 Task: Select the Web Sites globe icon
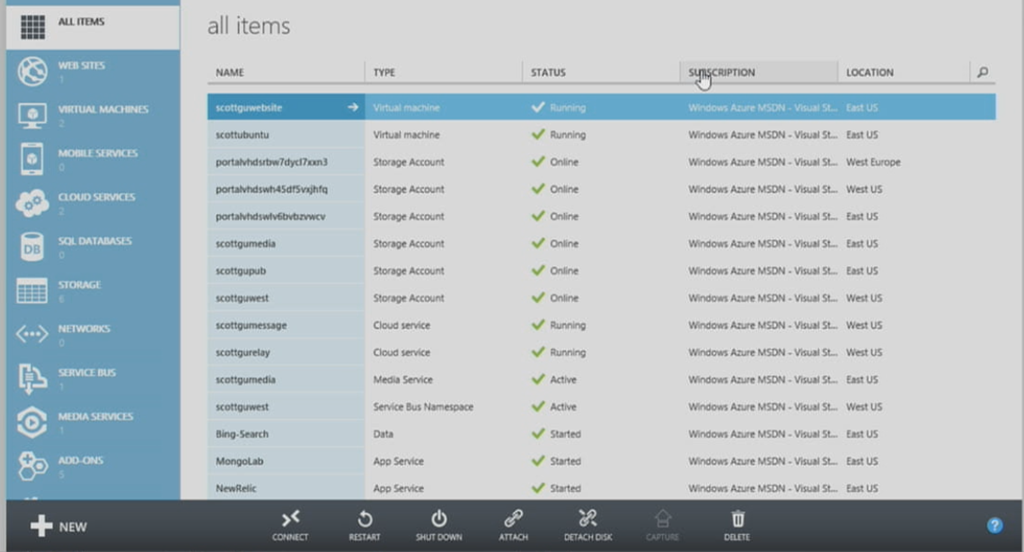(x=33, y=71)
